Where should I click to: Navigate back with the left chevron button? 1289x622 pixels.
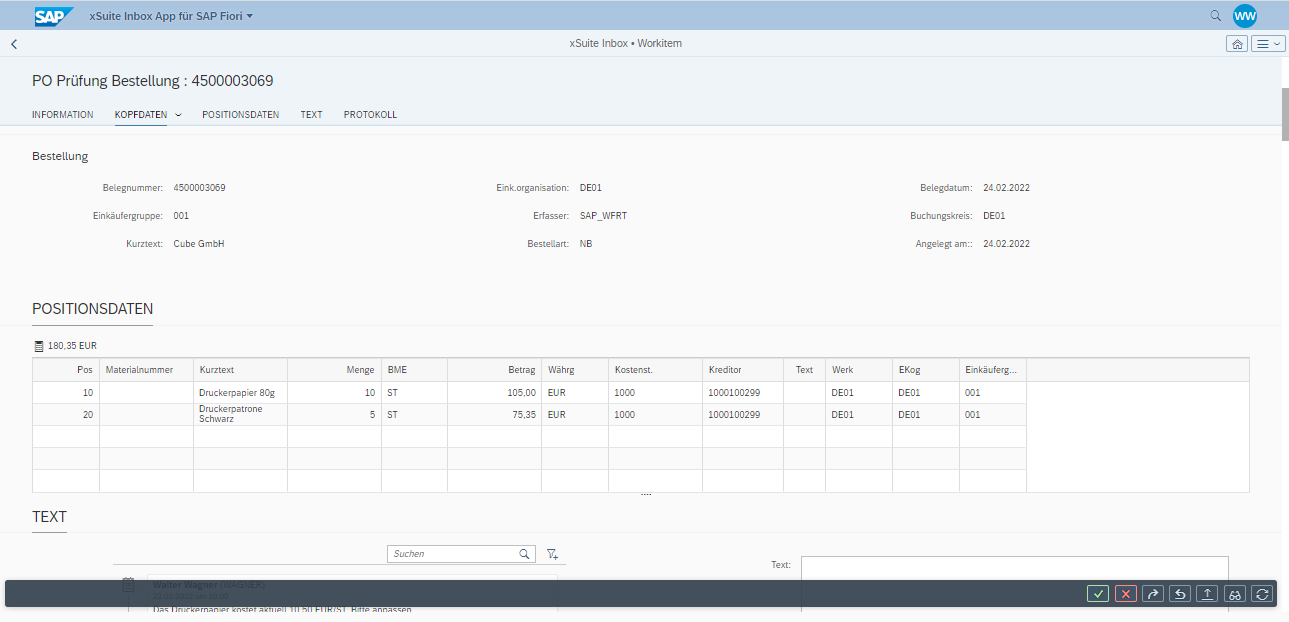pos(13,43)
